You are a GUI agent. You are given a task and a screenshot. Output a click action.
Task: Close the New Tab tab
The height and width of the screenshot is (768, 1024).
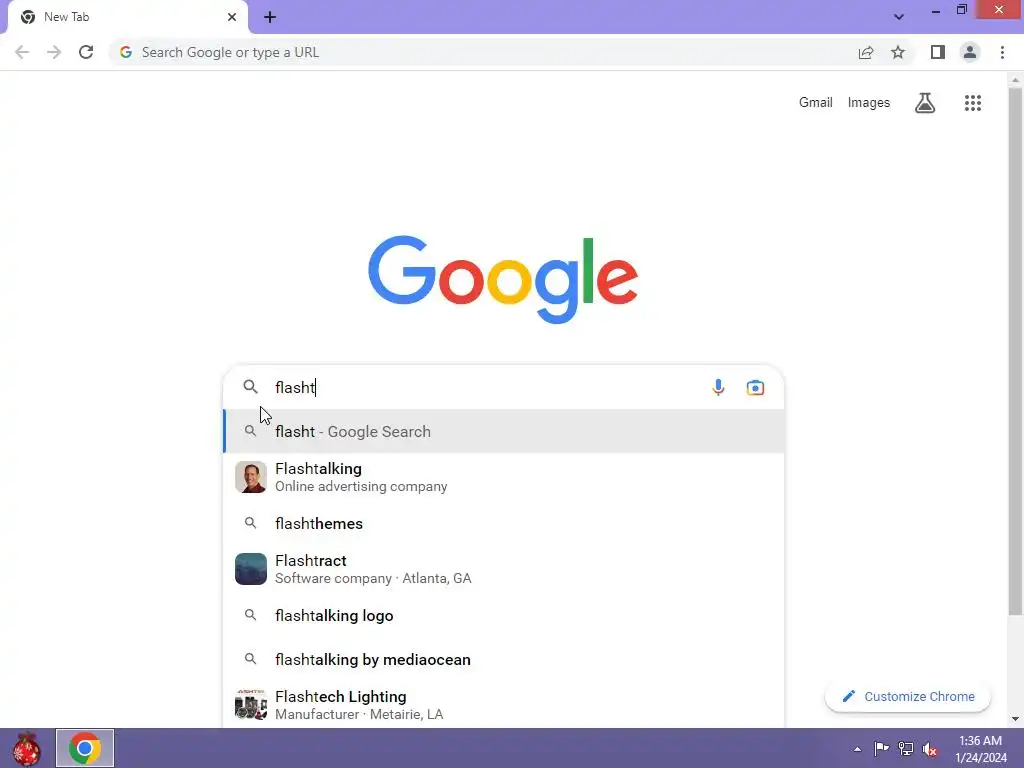tap(232, 17)
